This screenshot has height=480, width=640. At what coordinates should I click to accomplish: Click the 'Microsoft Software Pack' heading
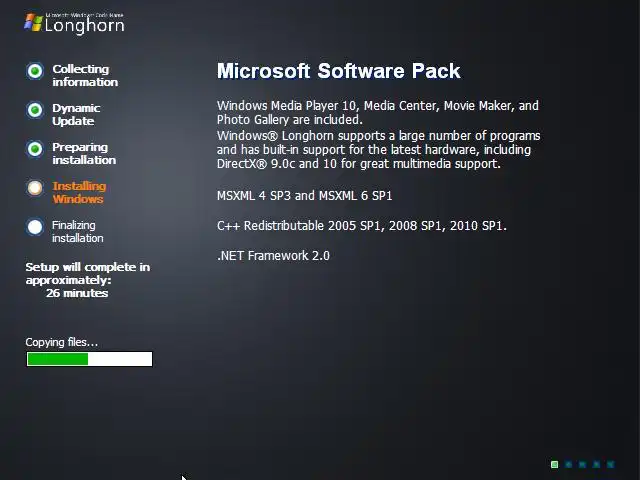click(x=338, y=71)
